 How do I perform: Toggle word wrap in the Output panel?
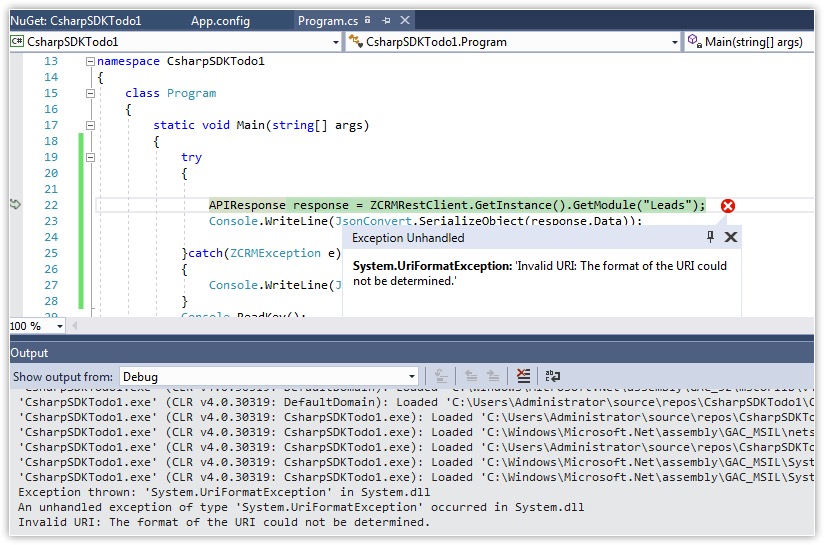pyautogui.click(x=552, y=376)
